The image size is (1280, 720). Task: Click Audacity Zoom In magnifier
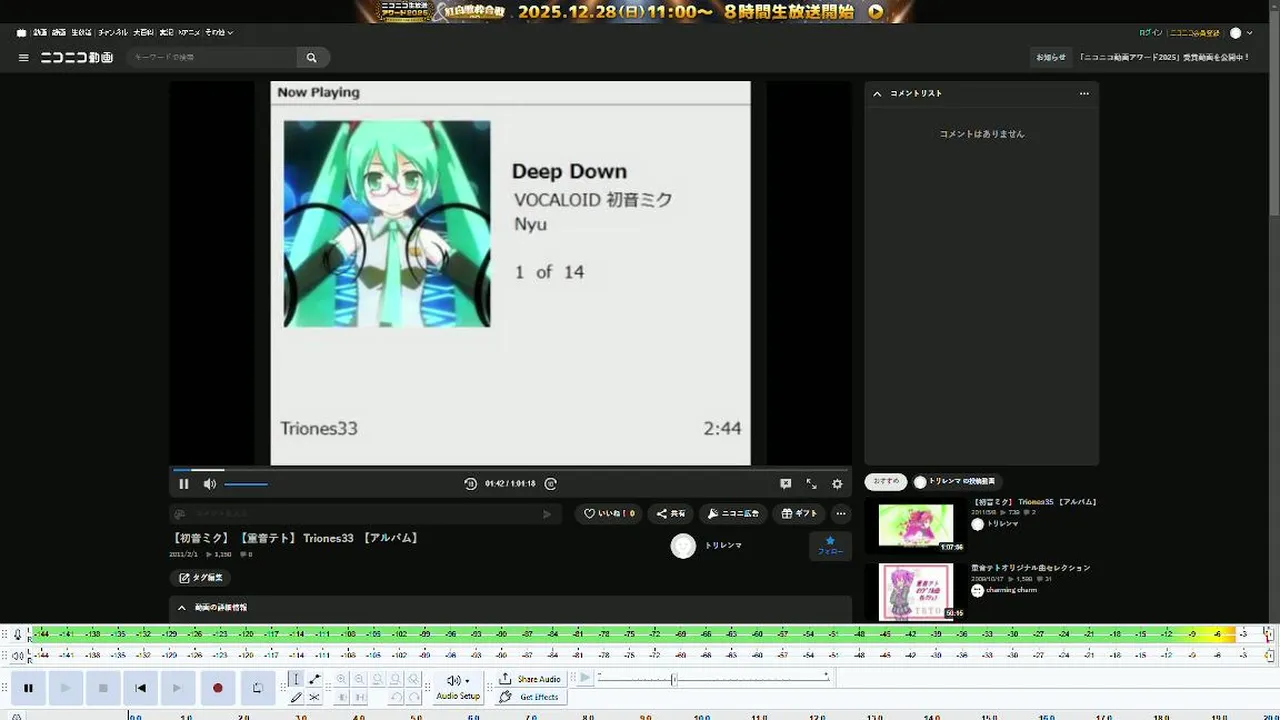[x=341, y=679]
